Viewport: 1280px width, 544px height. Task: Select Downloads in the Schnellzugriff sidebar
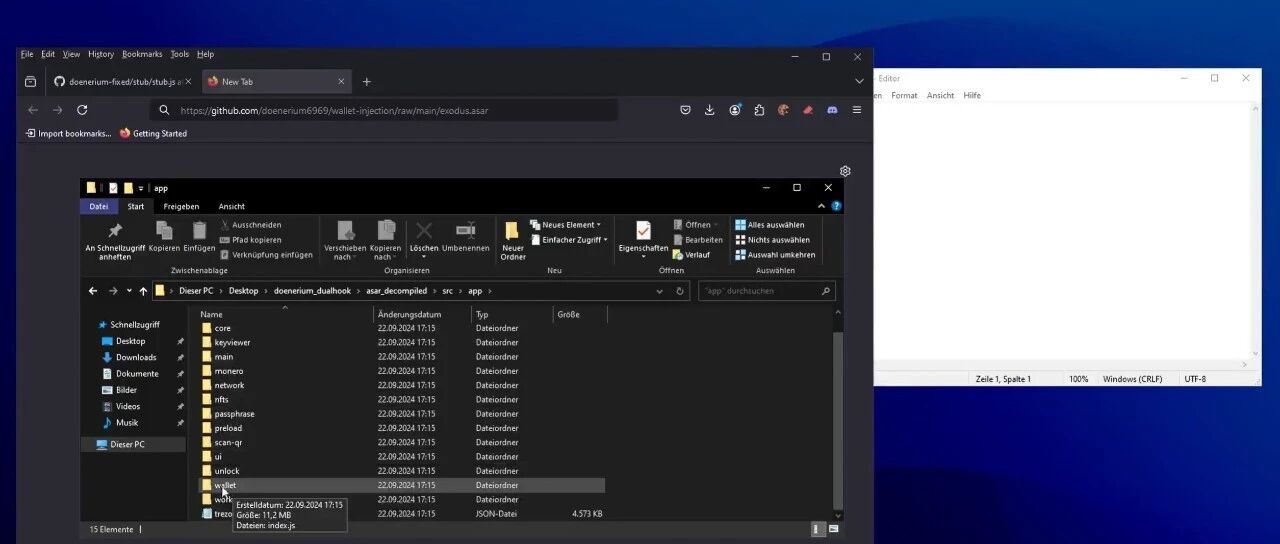coord(136,357)
